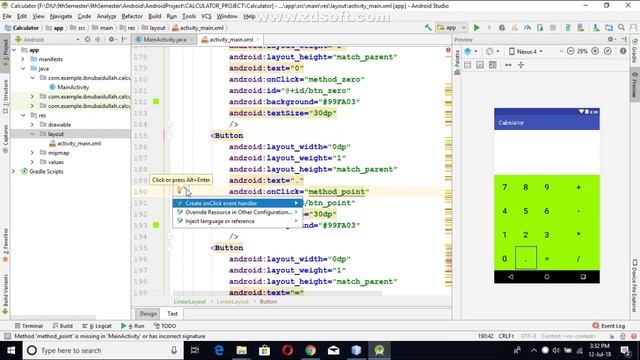The height and width of the screenshot is (360, 640).
Task: Click the Debug app bug icon
Action: 502,28
